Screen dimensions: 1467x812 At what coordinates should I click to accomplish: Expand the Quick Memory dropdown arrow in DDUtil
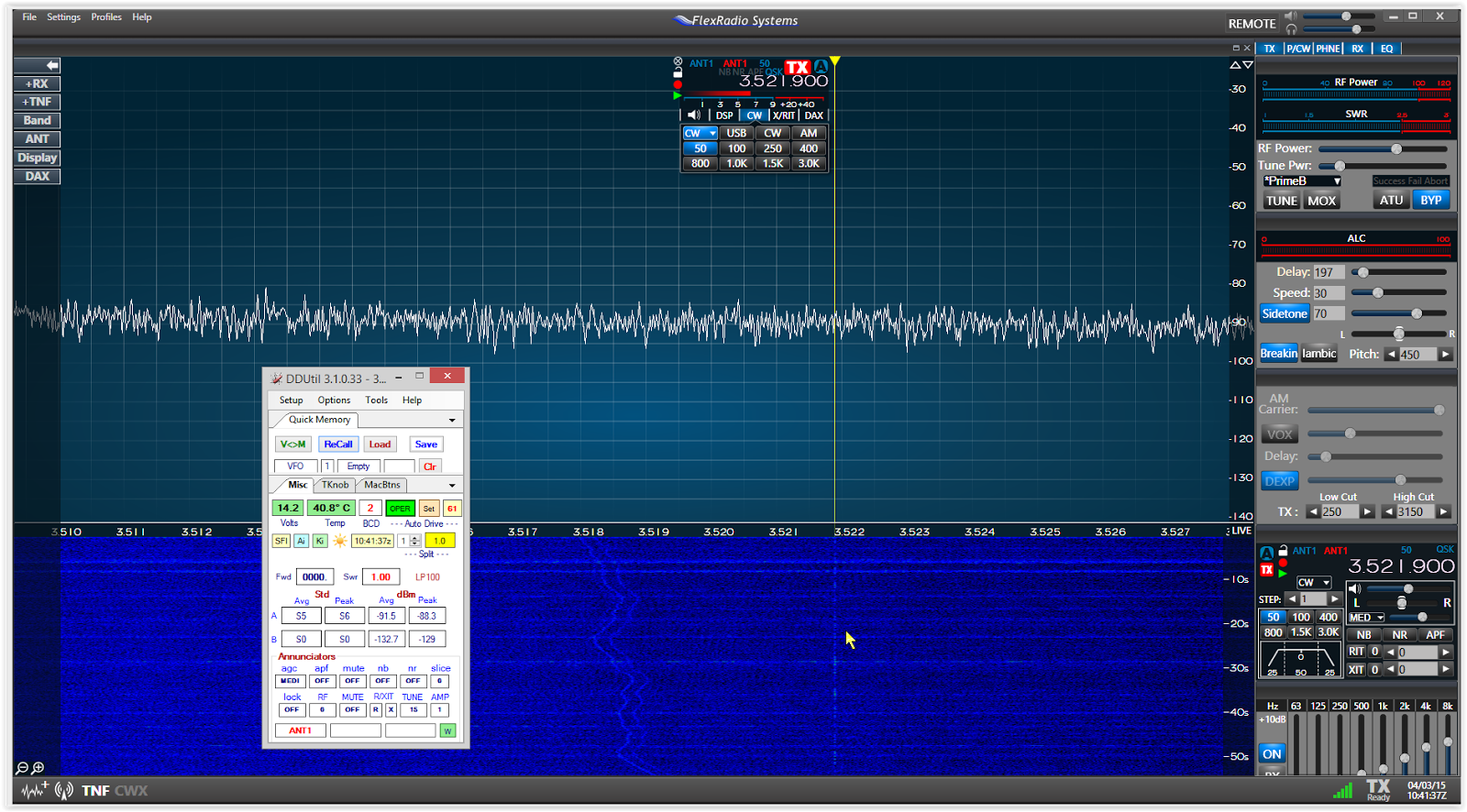click(x=452, y=420)
